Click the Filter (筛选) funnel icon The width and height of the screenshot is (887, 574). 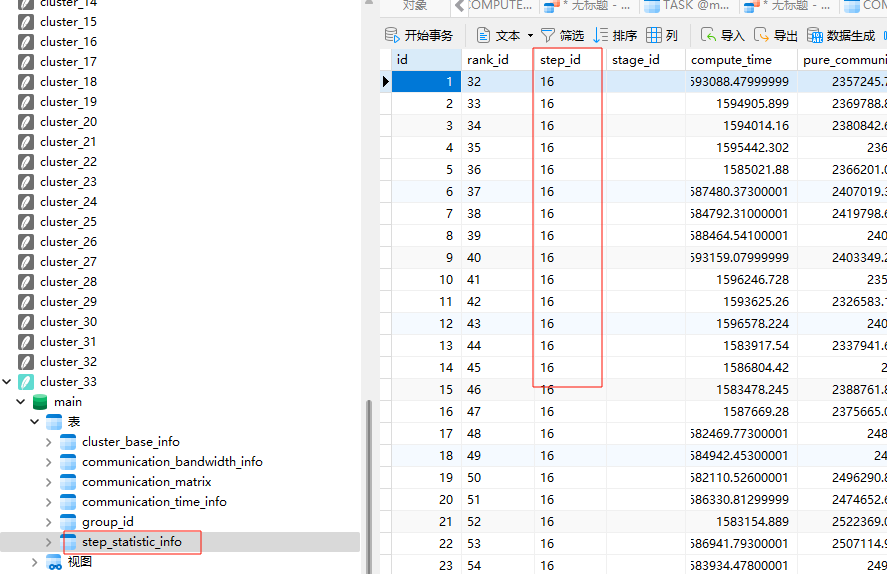(x=548, y=36)
